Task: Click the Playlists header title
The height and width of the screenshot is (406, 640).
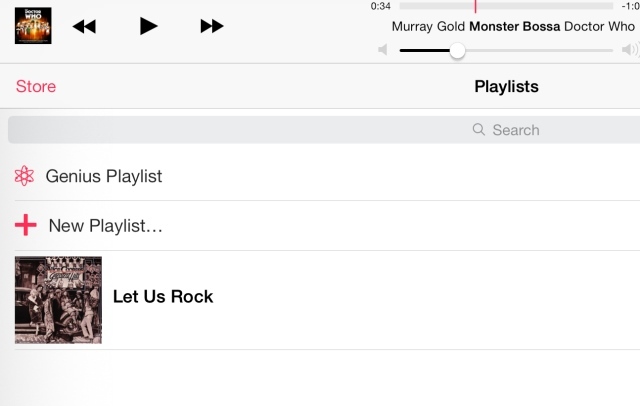Action: click(x=506, y=87)
